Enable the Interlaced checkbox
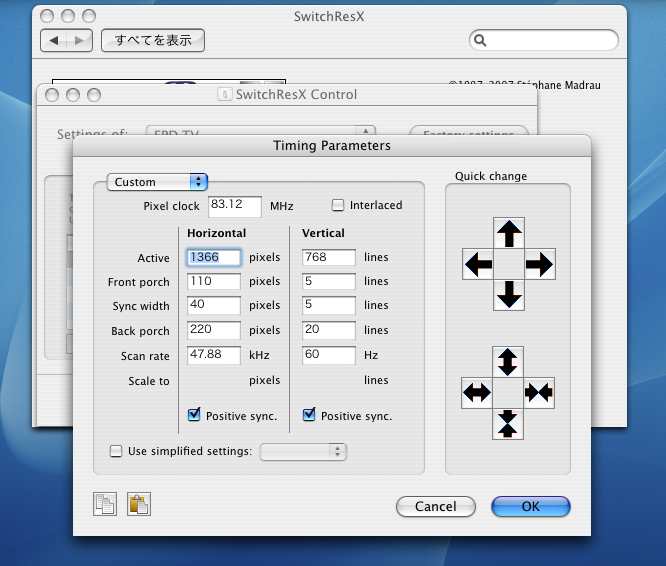This screenshot has height=566, width=666. pos(338,206)
